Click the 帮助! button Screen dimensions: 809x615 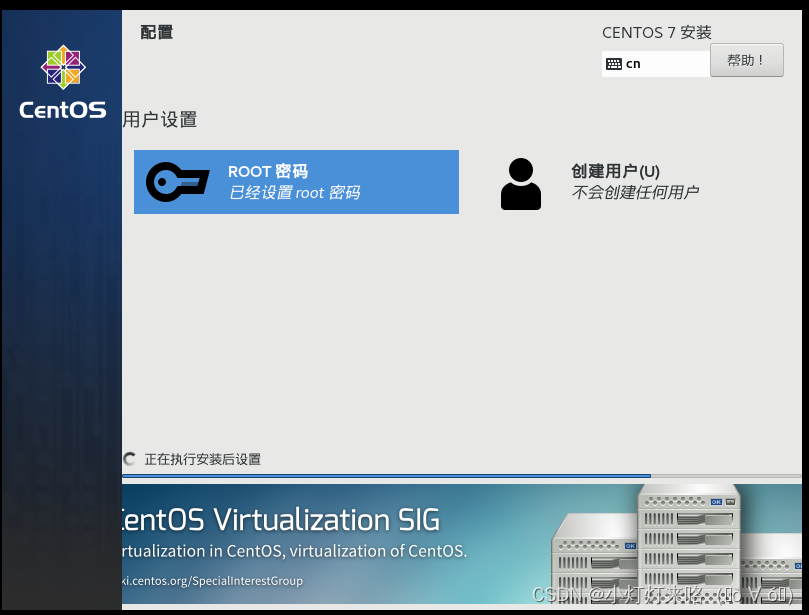[746, 60]
